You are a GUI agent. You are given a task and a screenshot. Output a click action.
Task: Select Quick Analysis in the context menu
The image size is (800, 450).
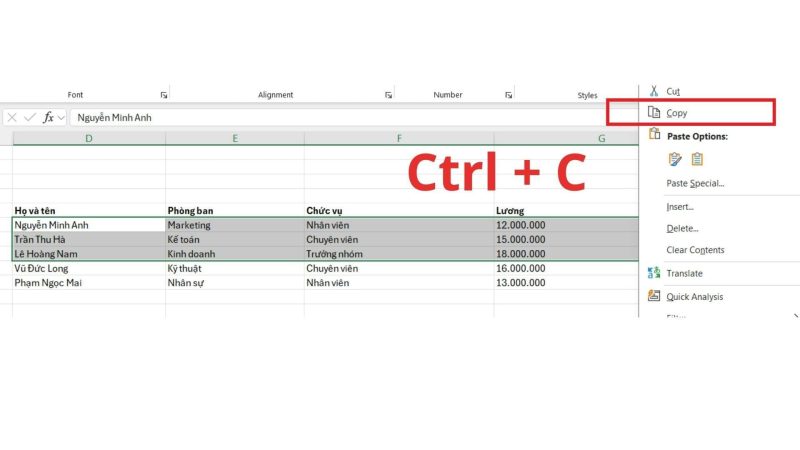pos(694,296)
